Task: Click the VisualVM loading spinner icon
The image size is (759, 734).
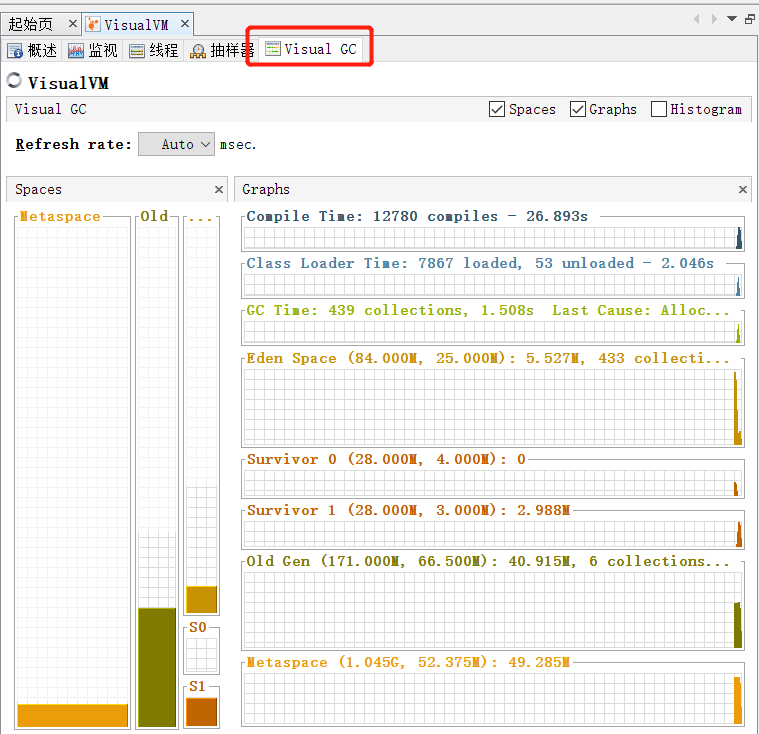Action: tap(15, 80)
